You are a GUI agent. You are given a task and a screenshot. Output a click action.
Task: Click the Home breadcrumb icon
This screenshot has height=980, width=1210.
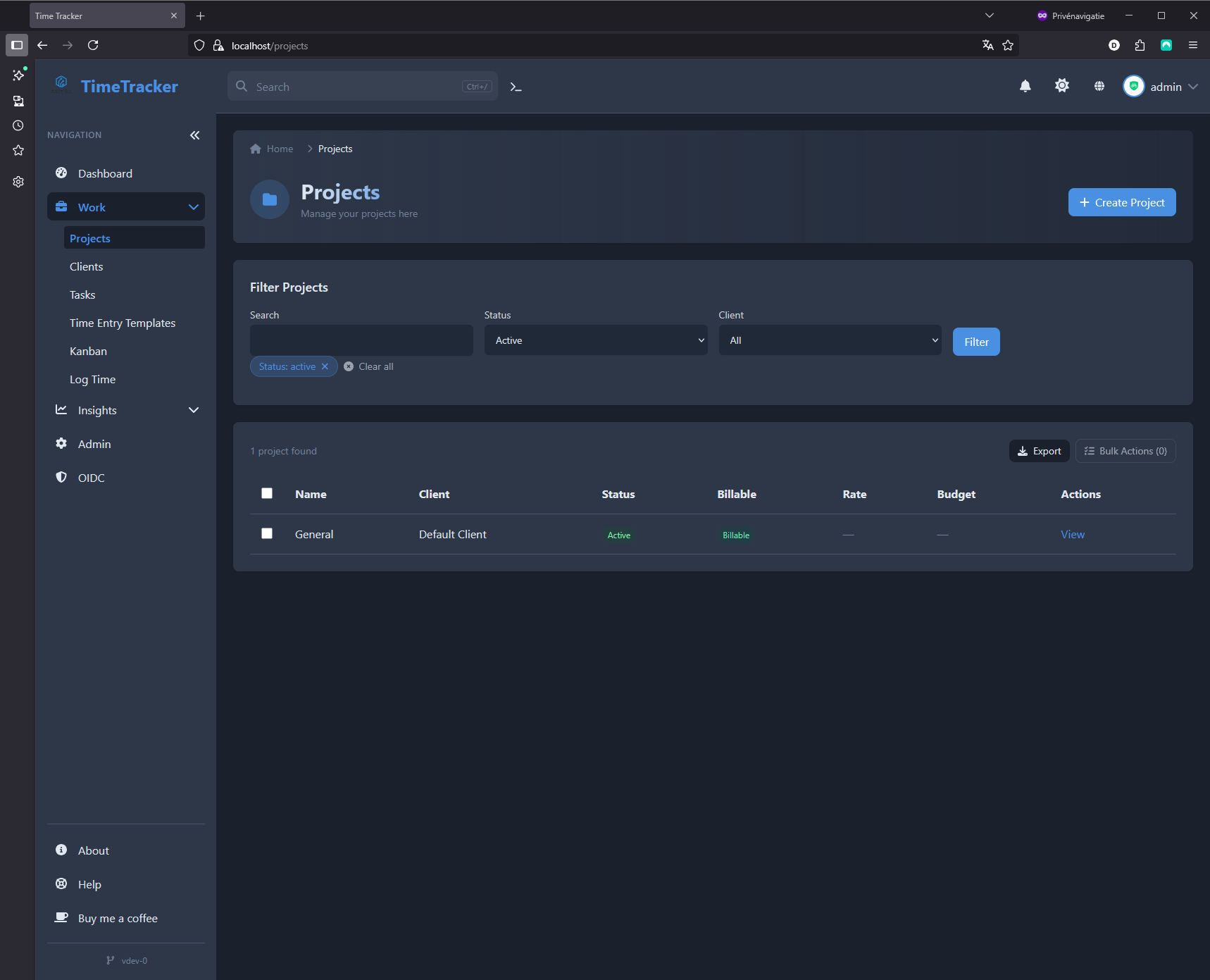(256, 149)
